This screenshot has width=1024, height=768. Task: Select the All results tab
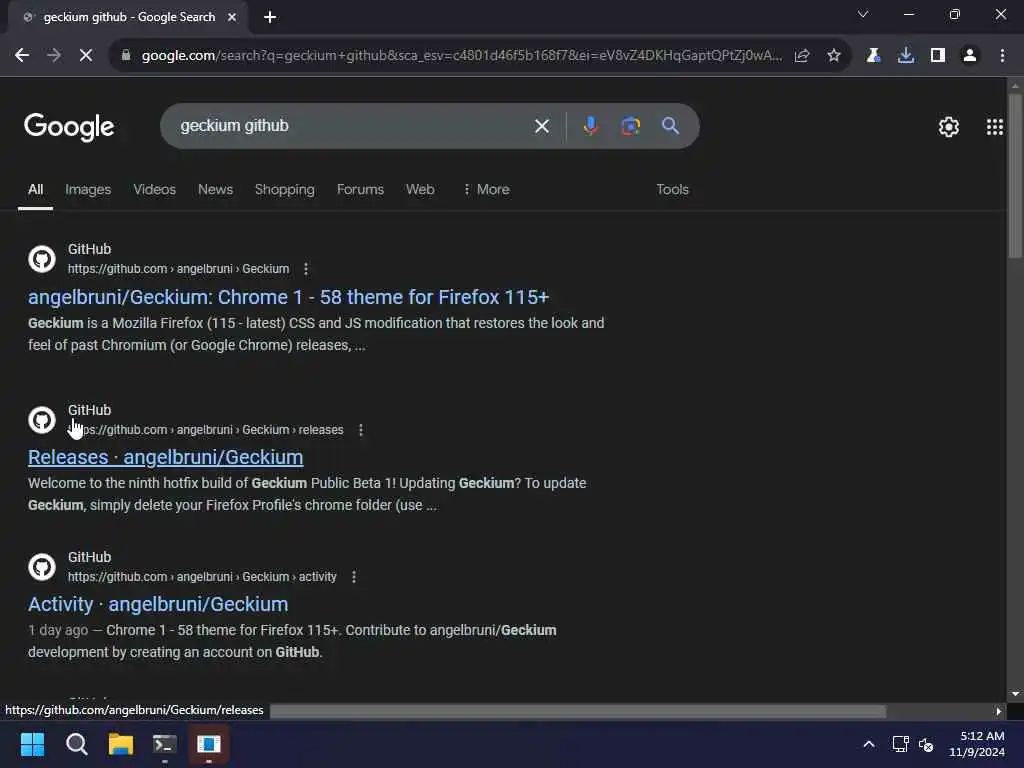[35, 189]
